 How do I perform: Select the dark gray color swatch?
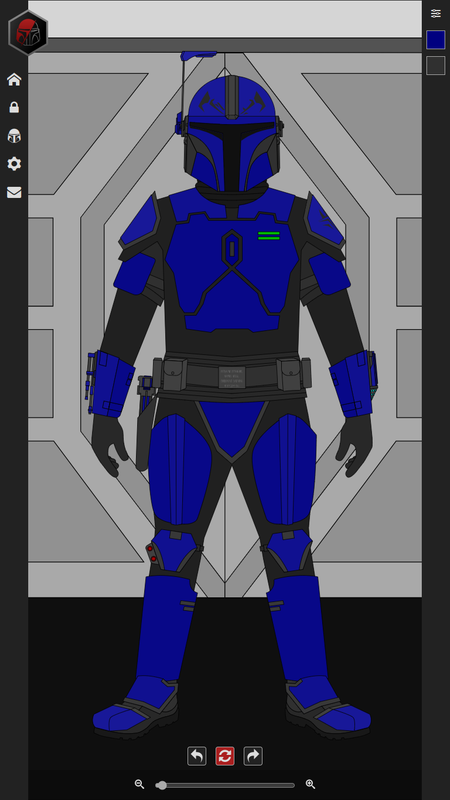click(436, 65)
